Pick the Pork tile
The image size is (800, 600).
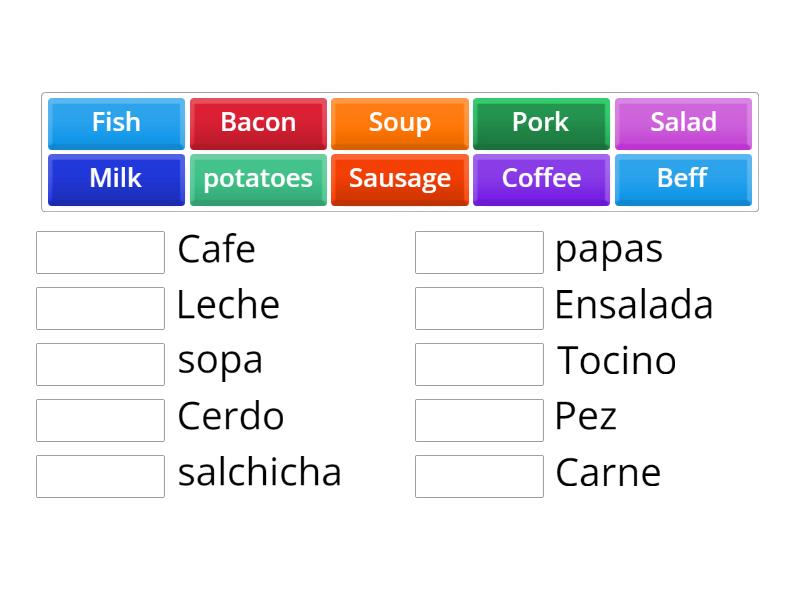click(541, 123)
